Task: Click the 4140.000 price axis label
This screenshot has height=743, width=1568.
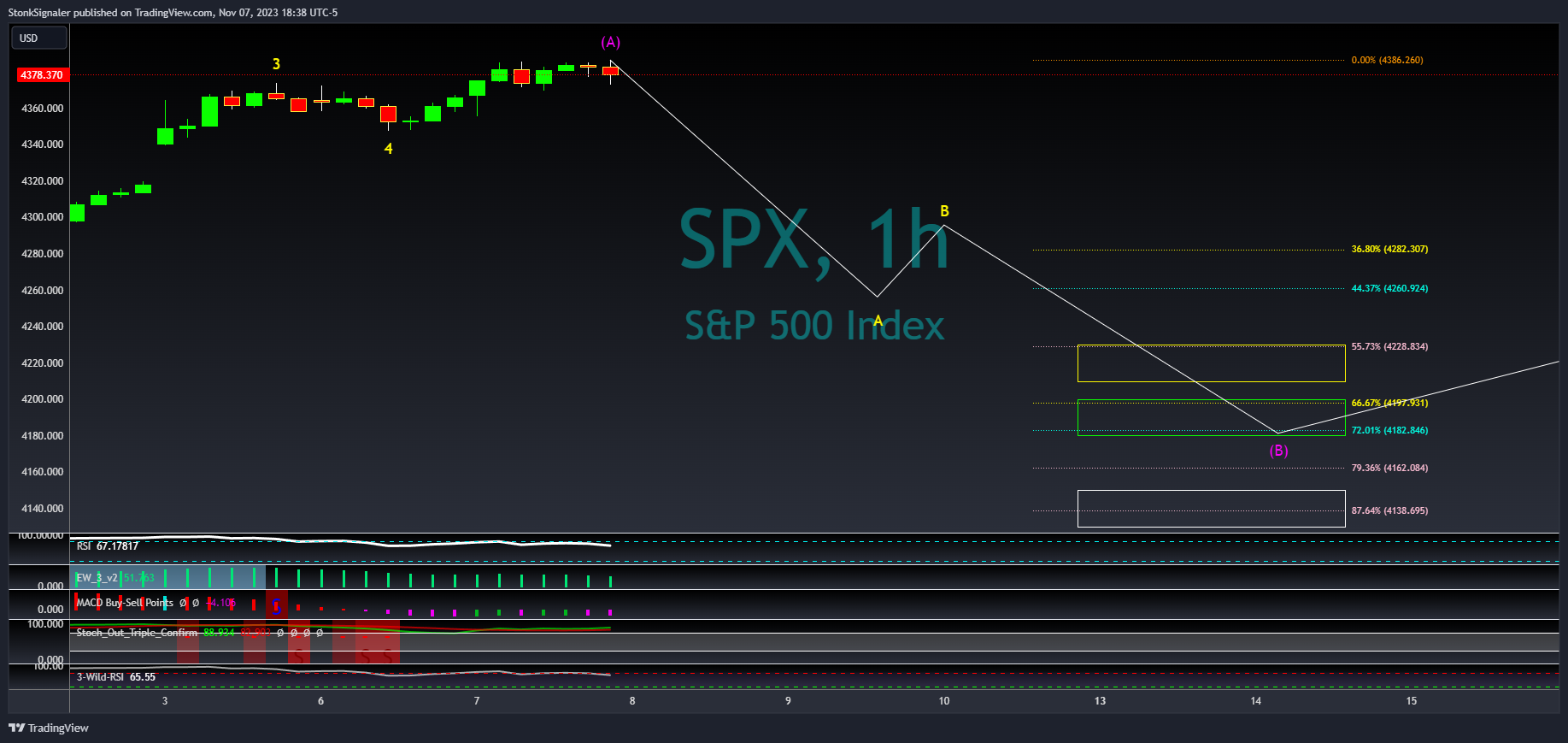Action: click(x=43, y=509)
